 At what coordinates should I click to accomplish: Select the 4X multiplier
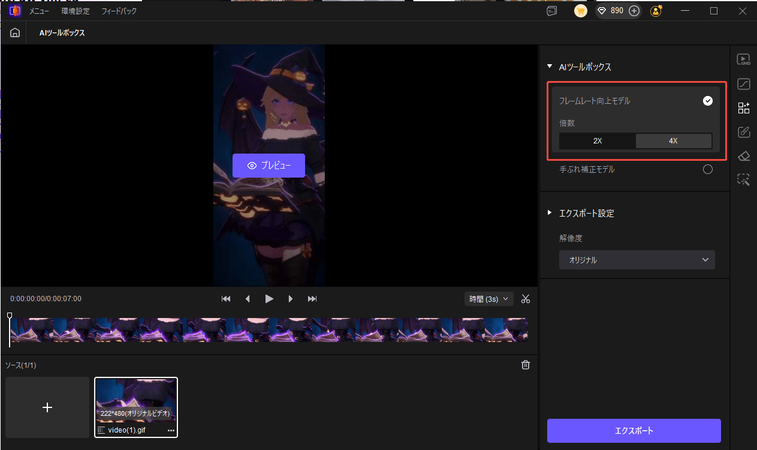coord(673,141)
